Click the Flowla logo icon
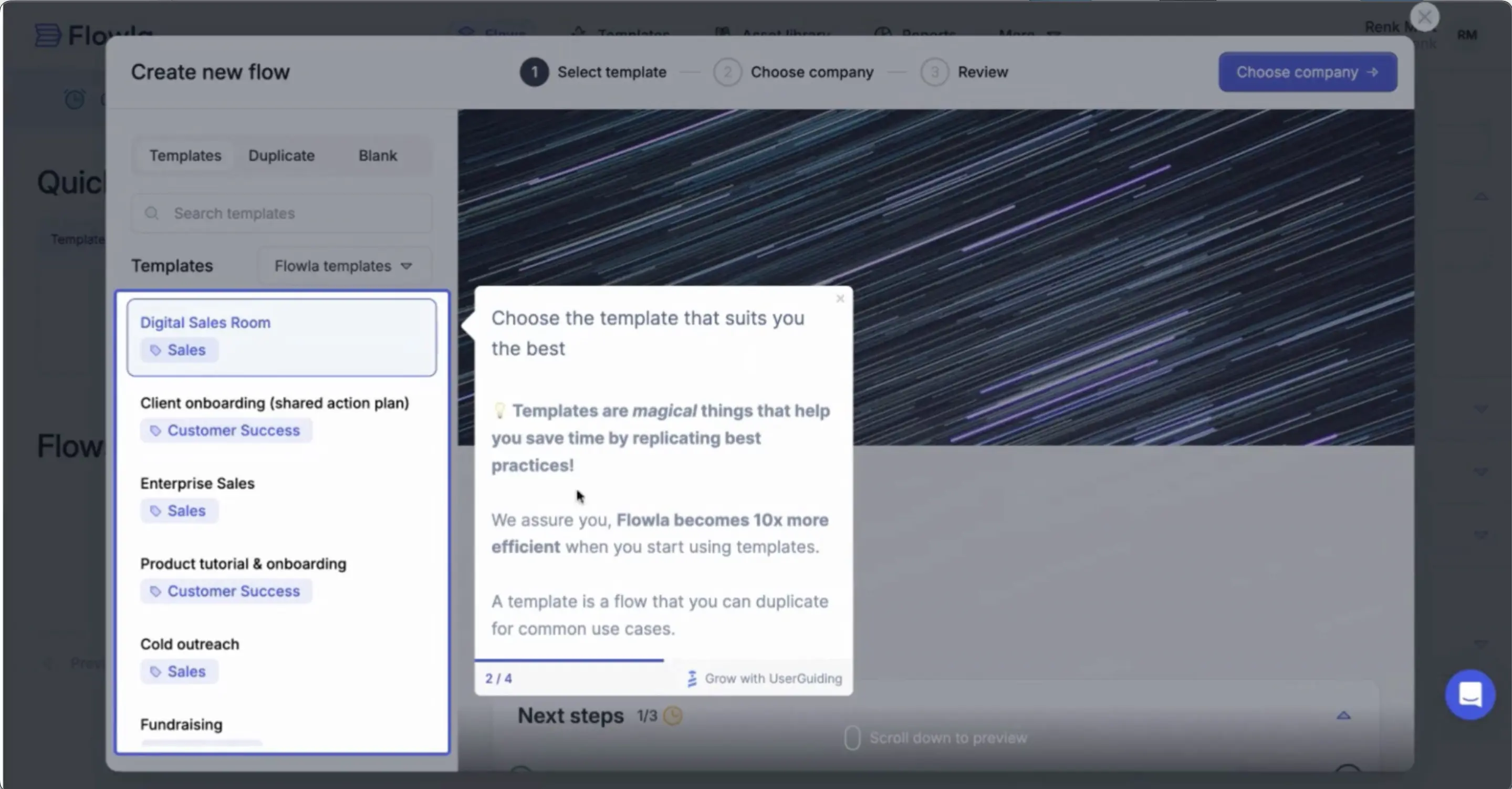The width and height of the screenshot is (1512, 789). [x=48, y=35]
